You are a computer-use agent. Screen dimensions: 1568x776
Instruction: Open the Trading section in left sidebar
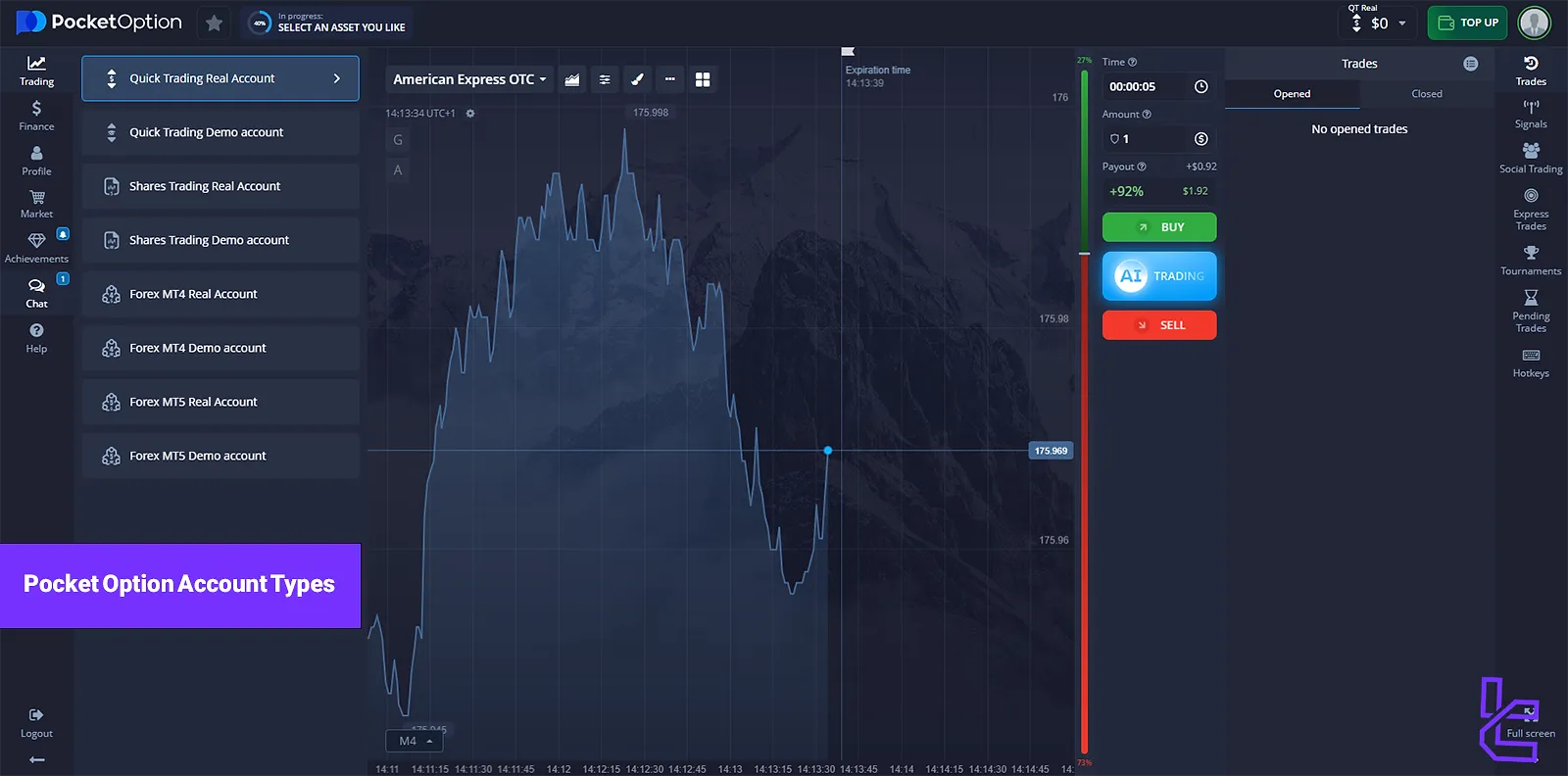pos(36,70)
